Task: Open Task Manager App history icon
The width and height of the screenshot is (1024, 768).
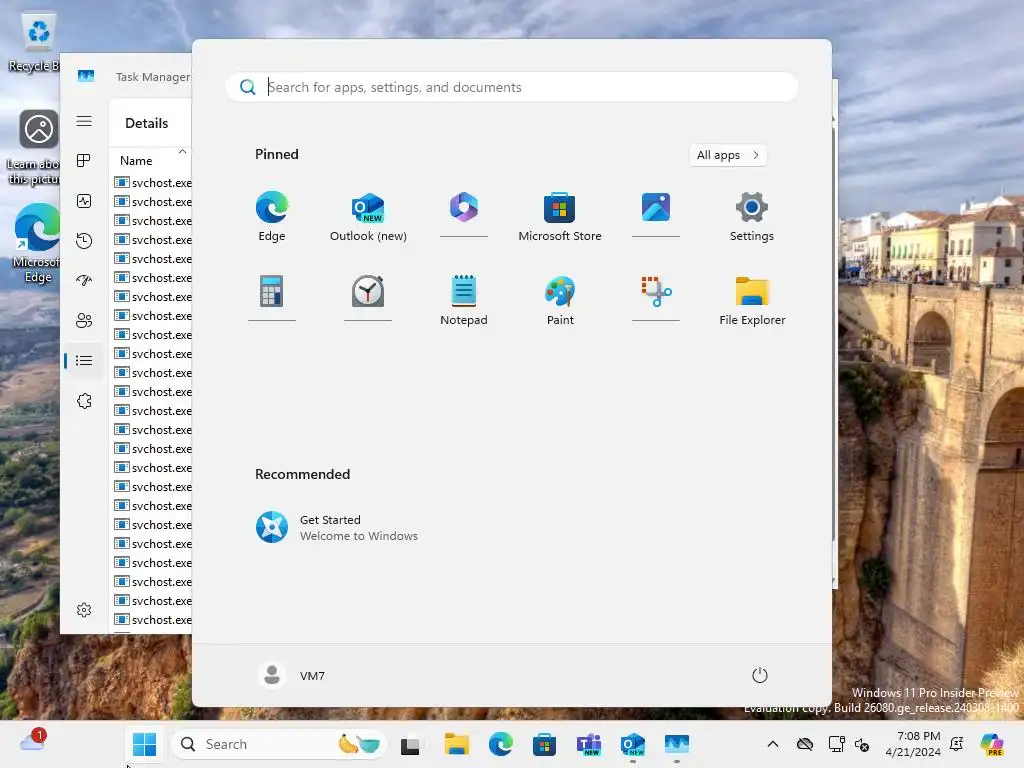Action: 84,241
